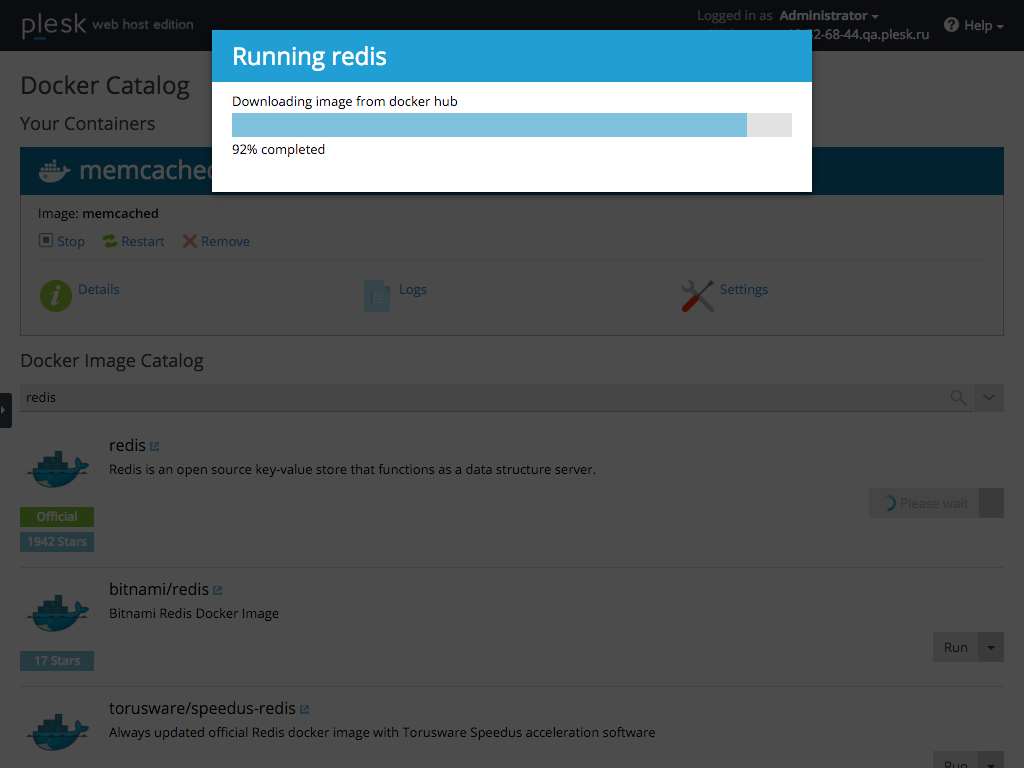1024x768 pixels.
Task: Remove the memcached container
Action: click(x=216, y=241)
